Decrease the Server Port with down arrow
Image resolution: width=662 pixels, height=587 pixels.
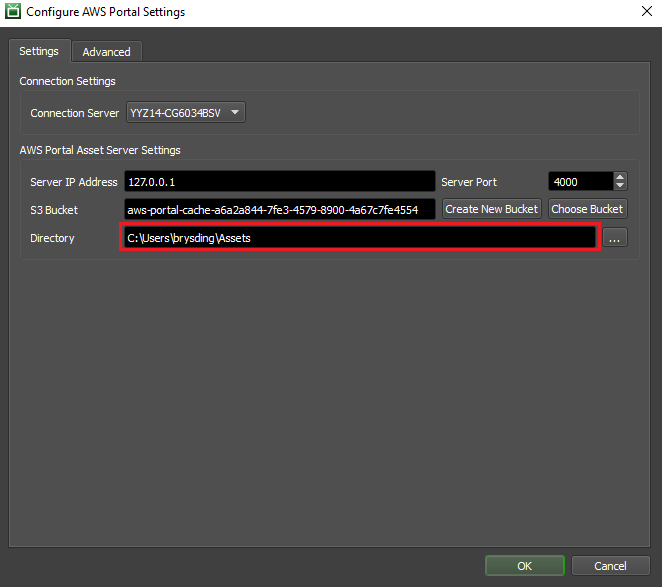620,186
